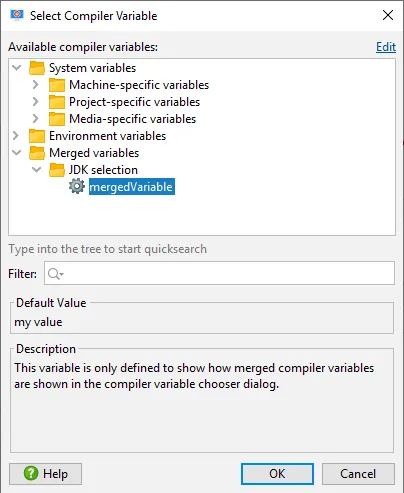Viewport: 404px width, 493px height.
Task: Open the filter search magnifier options
Action: [x=55, y=274]
